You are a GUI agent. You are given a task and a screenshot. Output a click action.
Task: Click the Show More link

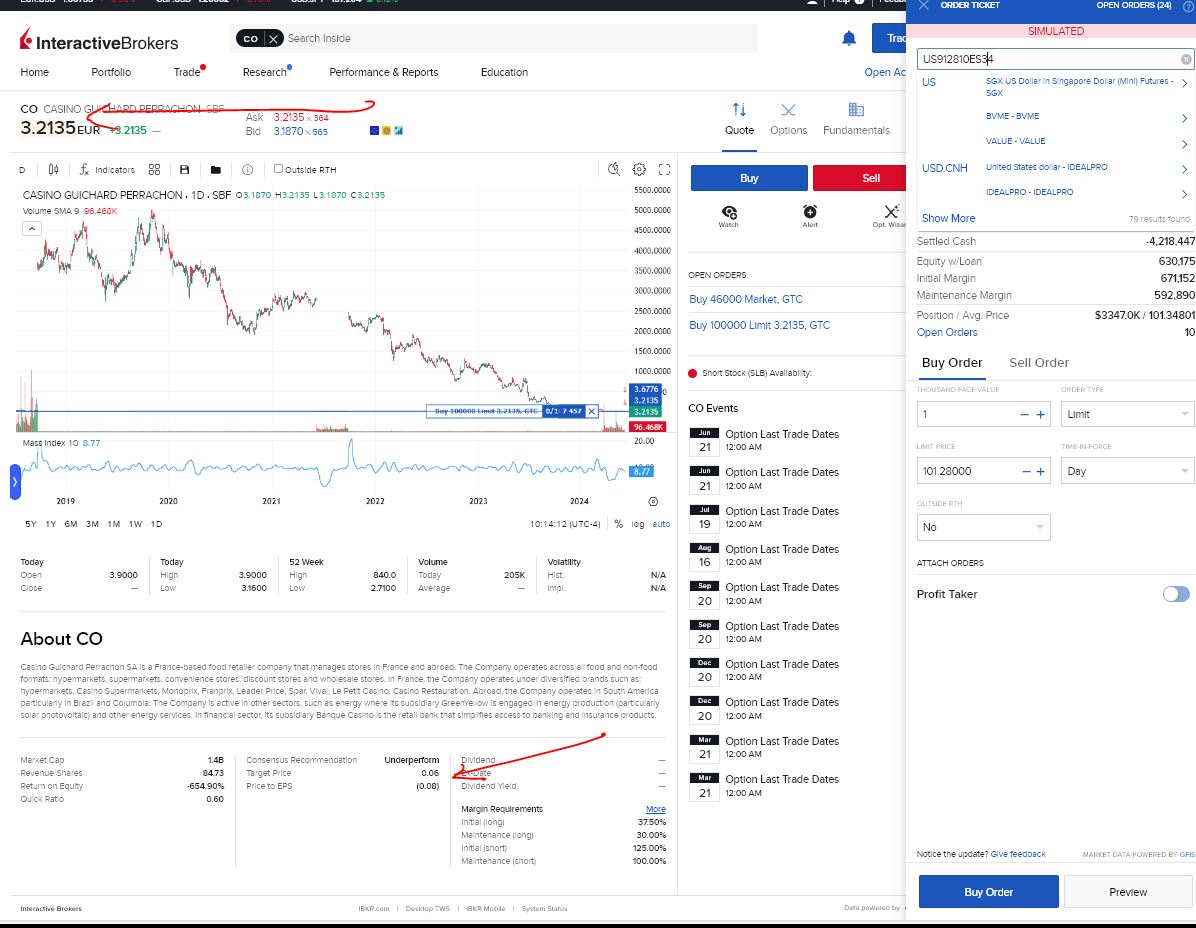click(x=948, y=218)
